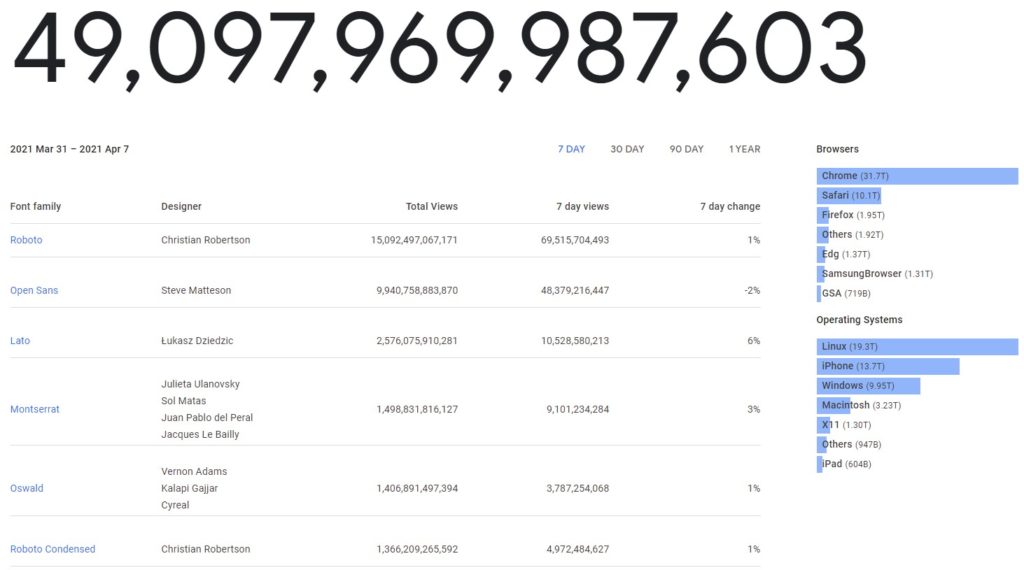Select the Linux operating system bar
The image size is (1024, 570).
tap(917, 346)
